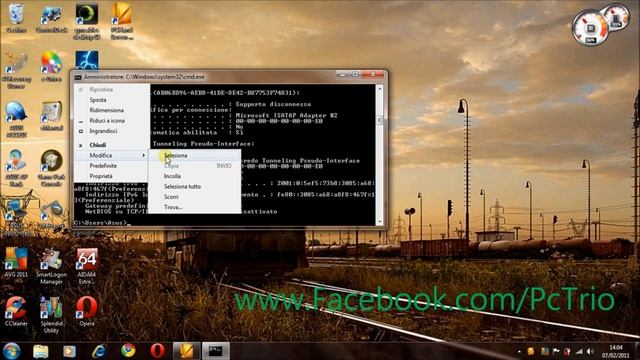Open the network signal tray icon
This screenshot has width=640, height=360.
pos(579,351)
